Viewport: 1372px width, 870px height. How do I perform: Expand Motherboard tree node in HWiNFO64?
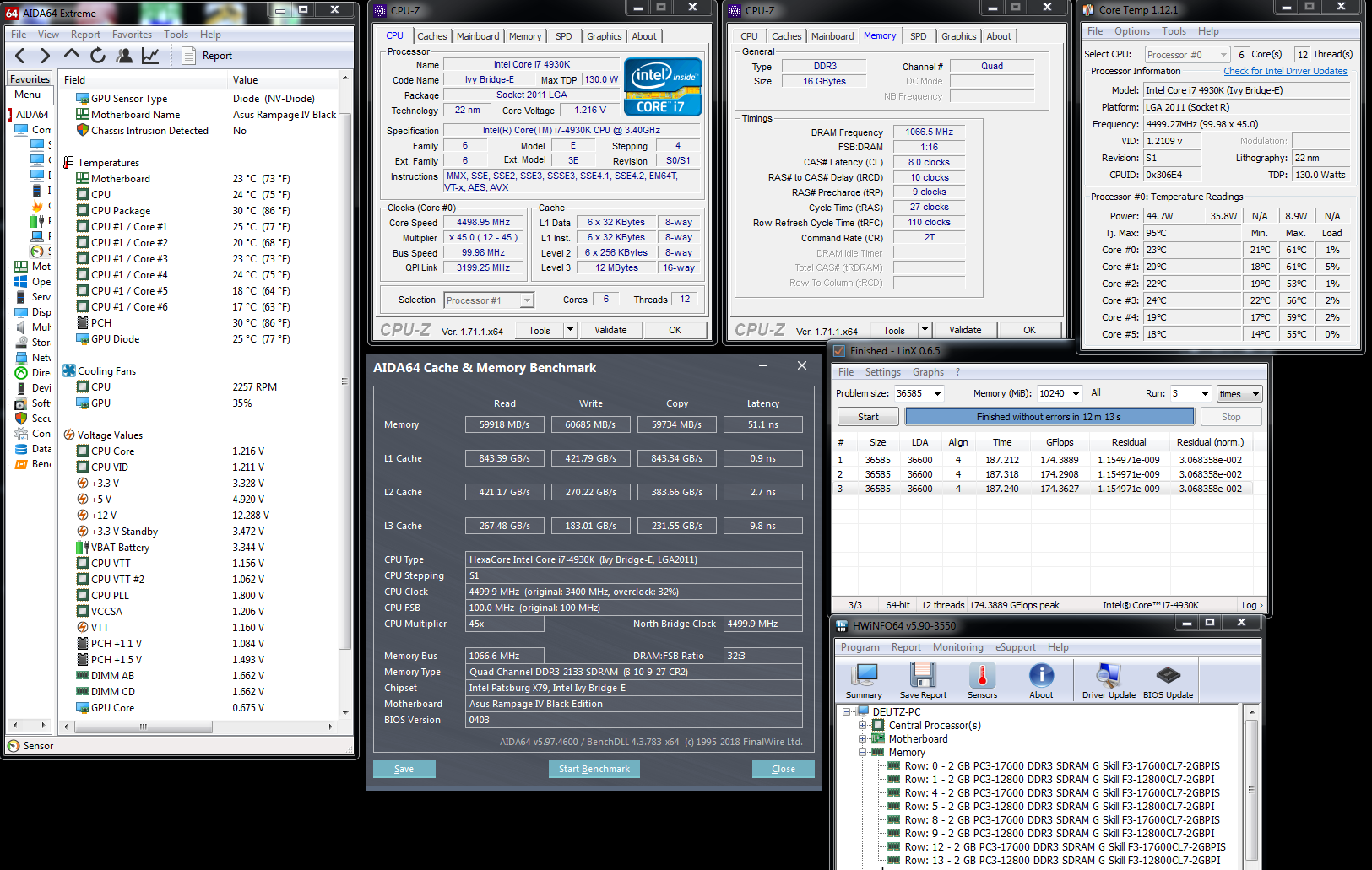tap(863, 739)
